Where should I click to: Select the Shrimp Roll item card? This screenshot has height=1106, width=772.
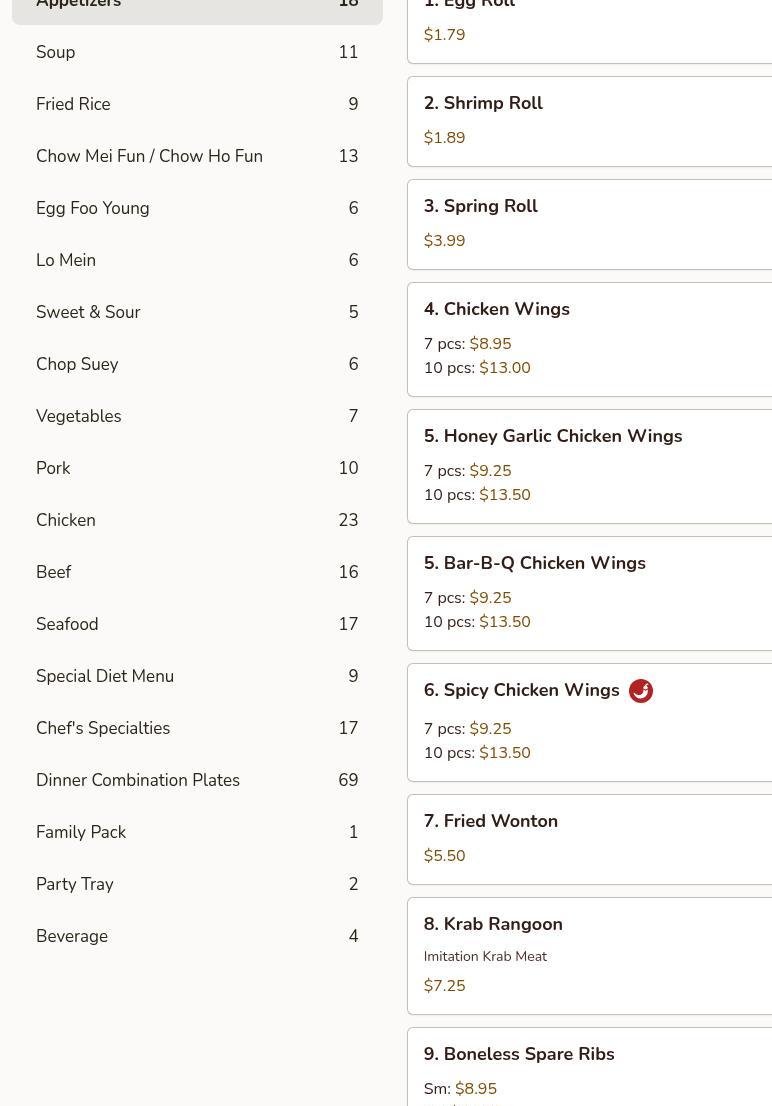590,121
